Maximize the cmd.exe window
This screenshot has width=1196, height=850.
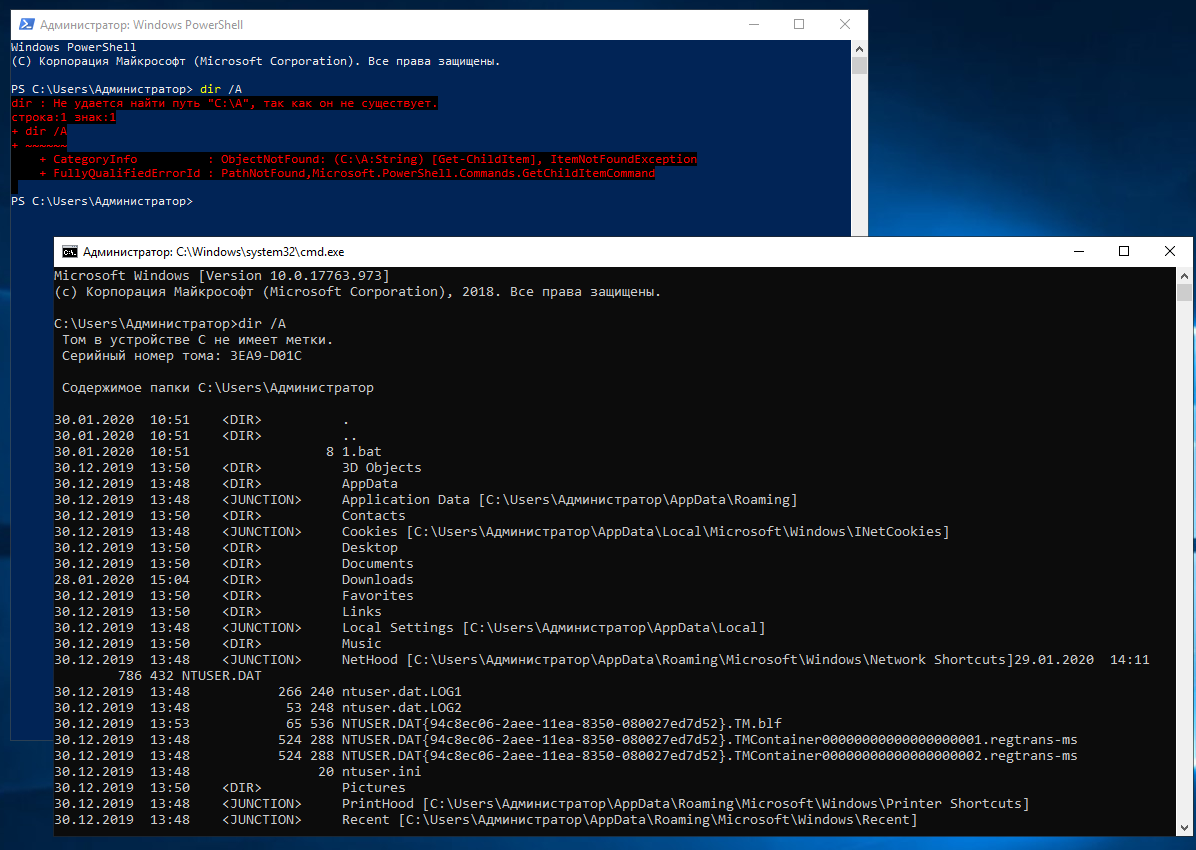(1124, 252)
